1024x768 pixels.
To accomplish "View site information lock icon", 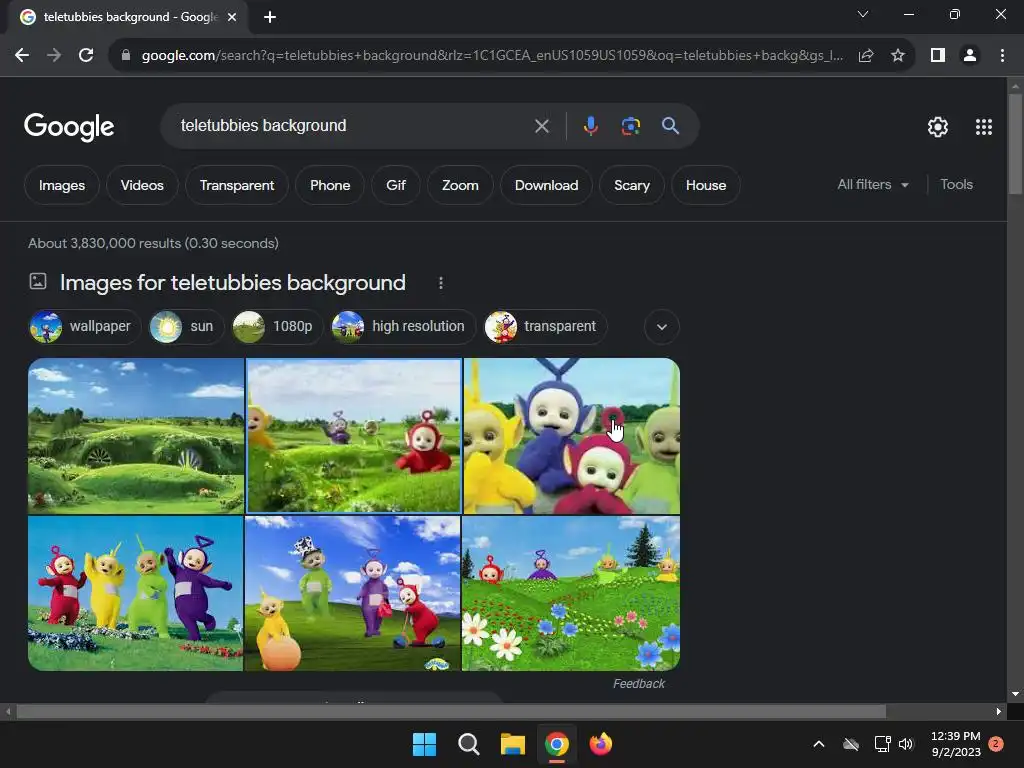I will coord(126,56).
